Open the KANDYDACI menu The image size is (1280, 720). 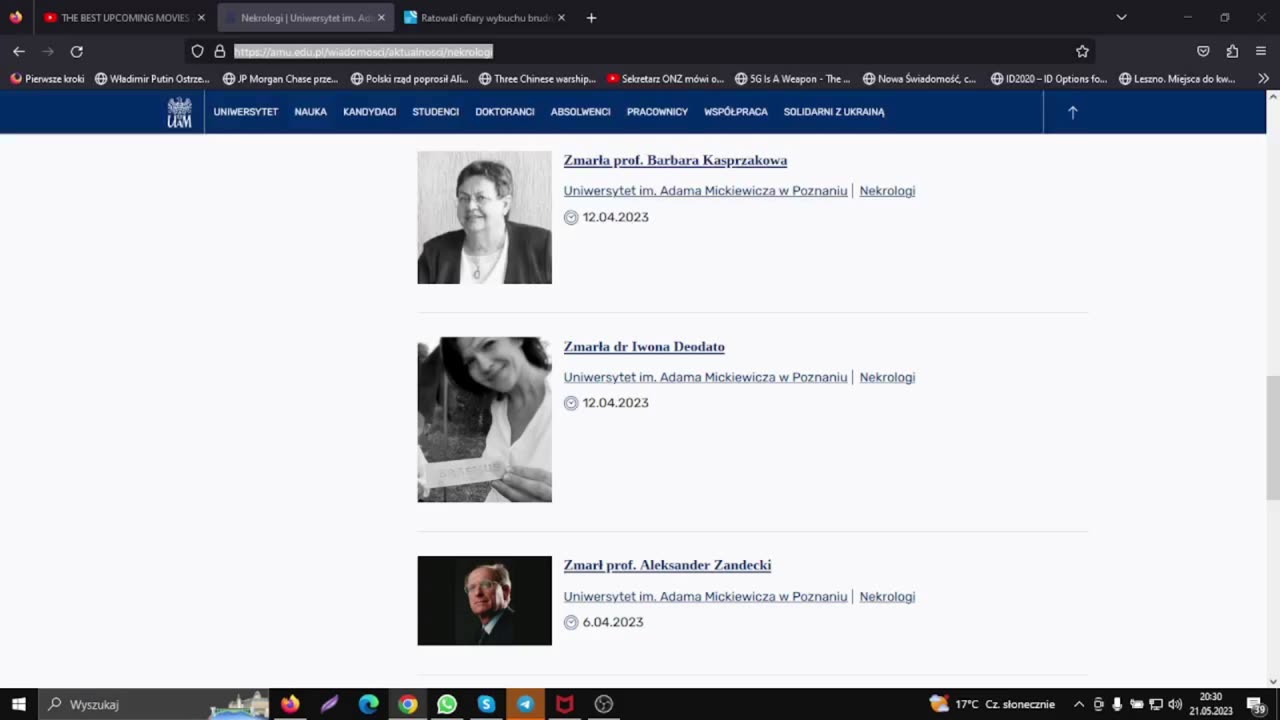pos(370,112)
